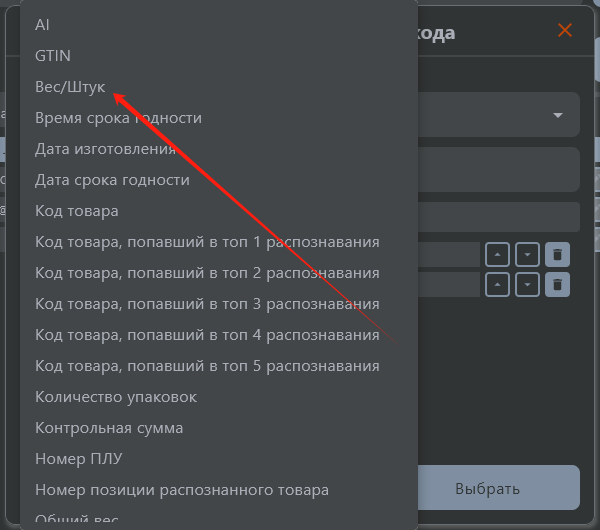Select Дата срока годности option
This screenshot has width=600, height=530.
[112, 180]
